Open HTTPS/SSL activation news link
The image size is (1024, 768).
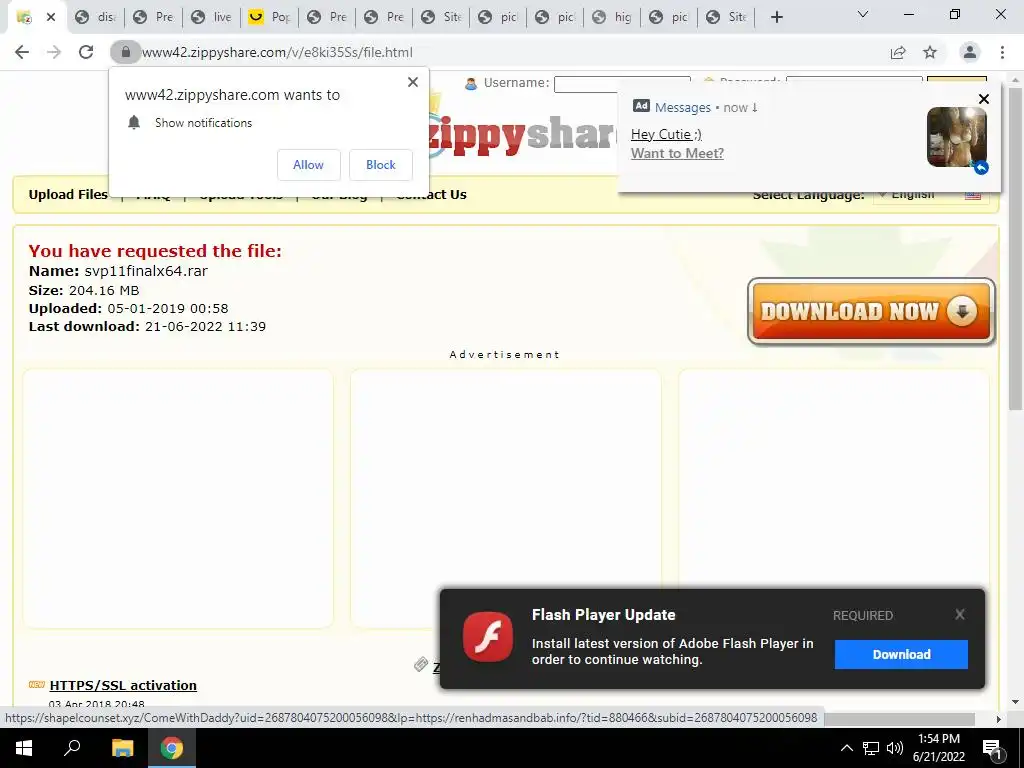123,685
